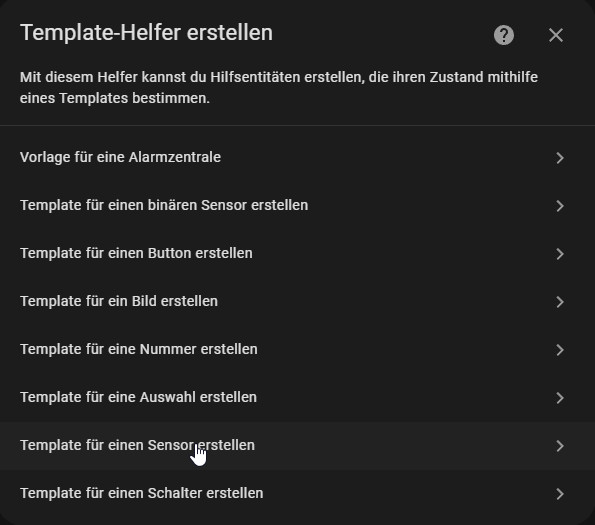Image resolution: width=595 pixels, height=525 pixels.
Task: Choose Template für einen binären Sensor erstellen
Action: [298, 206]
